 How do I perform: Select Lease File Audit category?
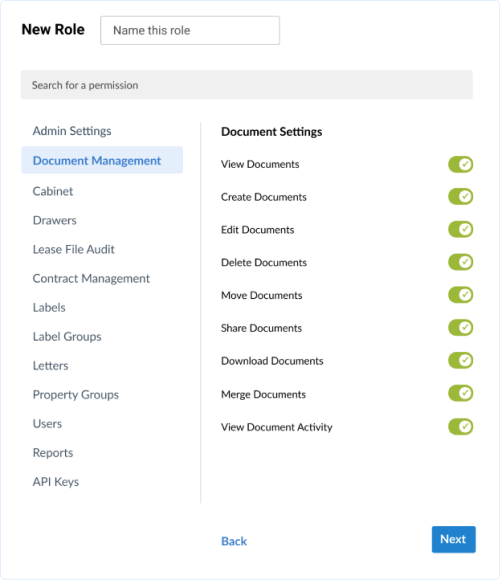click(74, 249)
